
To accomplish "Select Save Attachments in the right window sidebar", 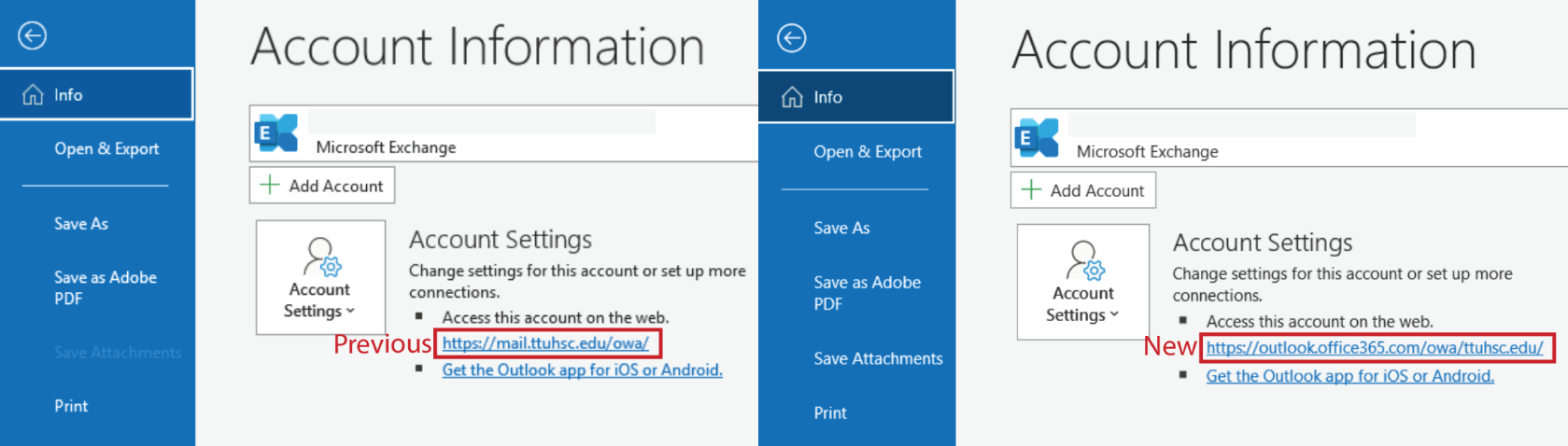I will coord(878,358).
